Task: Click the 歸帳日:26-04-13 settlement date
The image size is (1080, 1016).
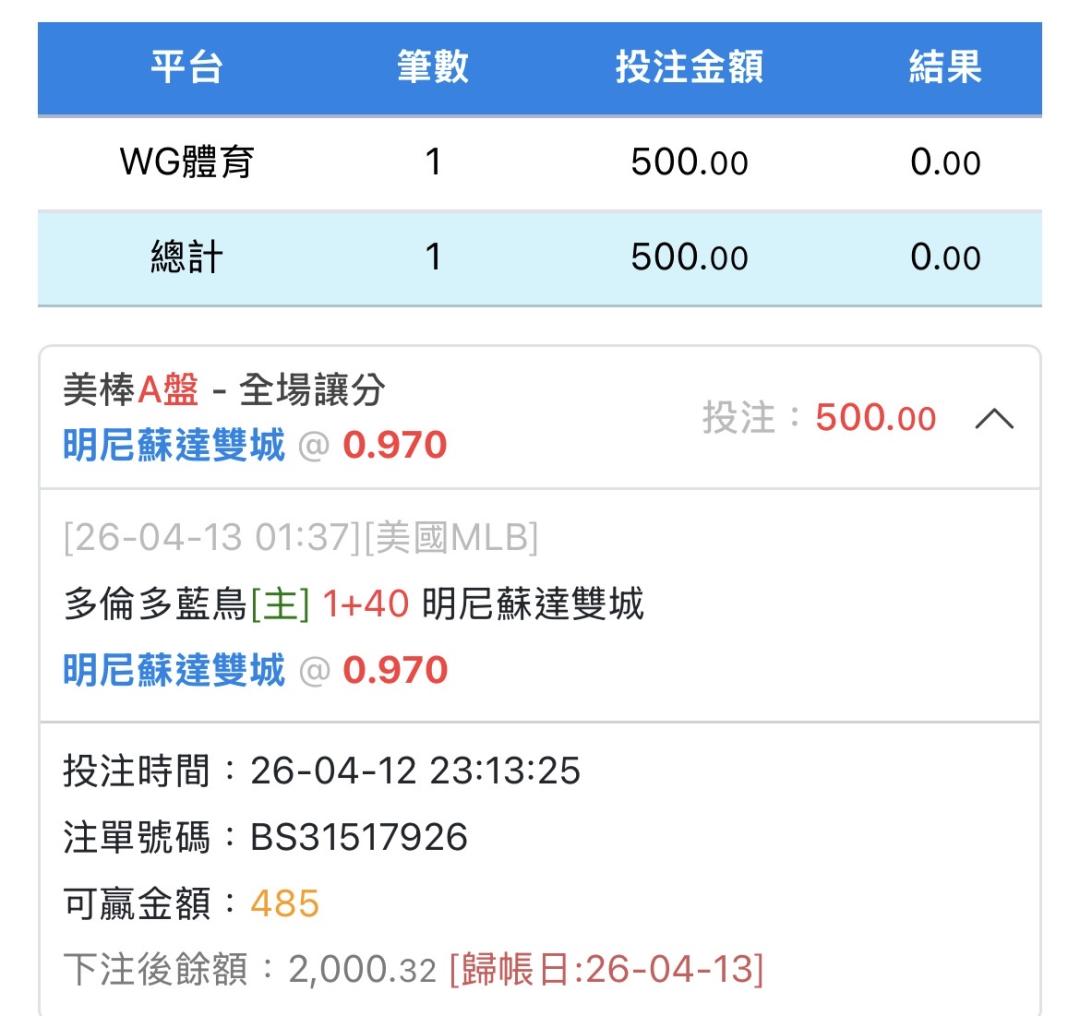Action: (606, 969)
